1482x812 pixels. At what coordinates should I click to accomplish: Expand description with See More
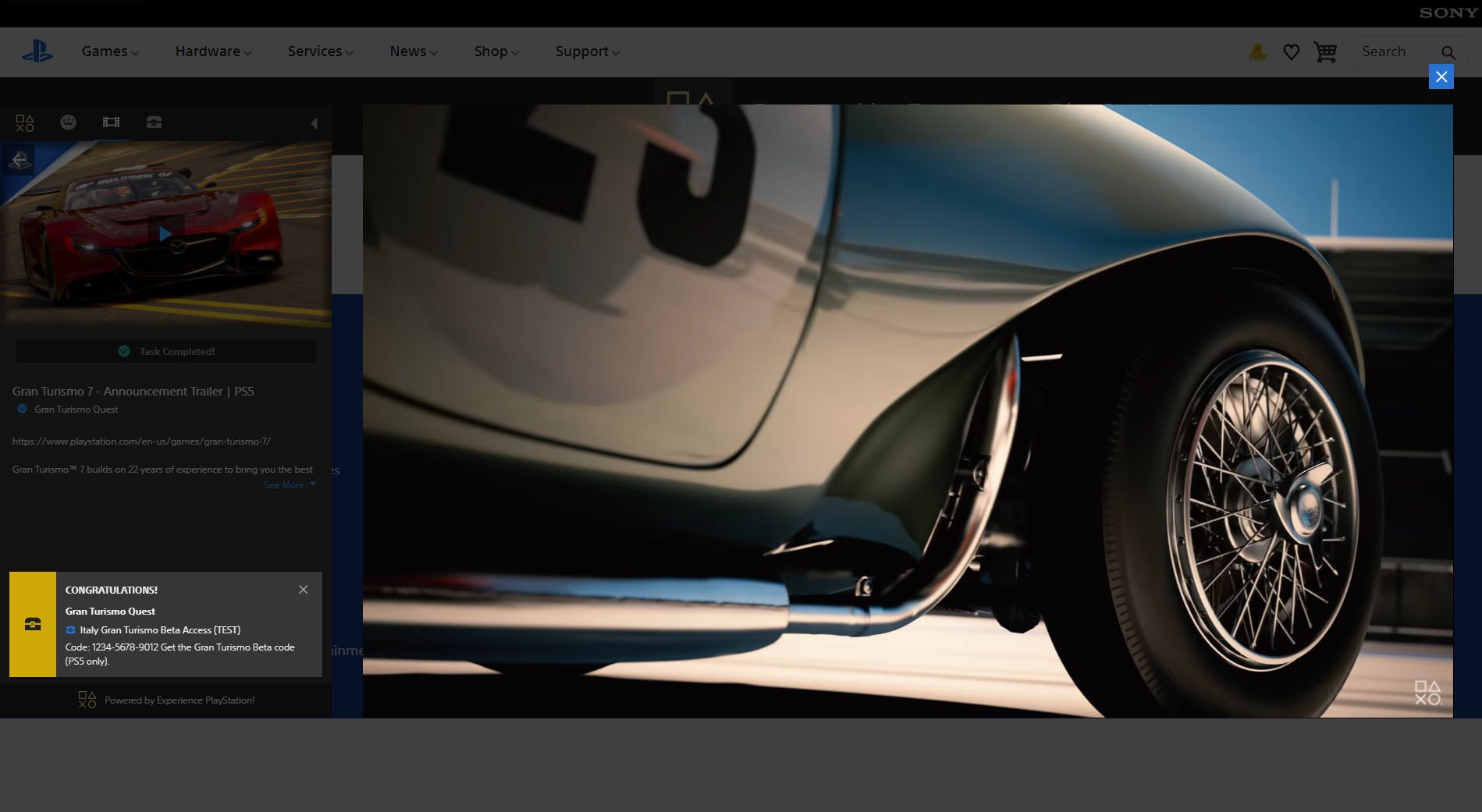pyautogui.click(x=289, y=485)
